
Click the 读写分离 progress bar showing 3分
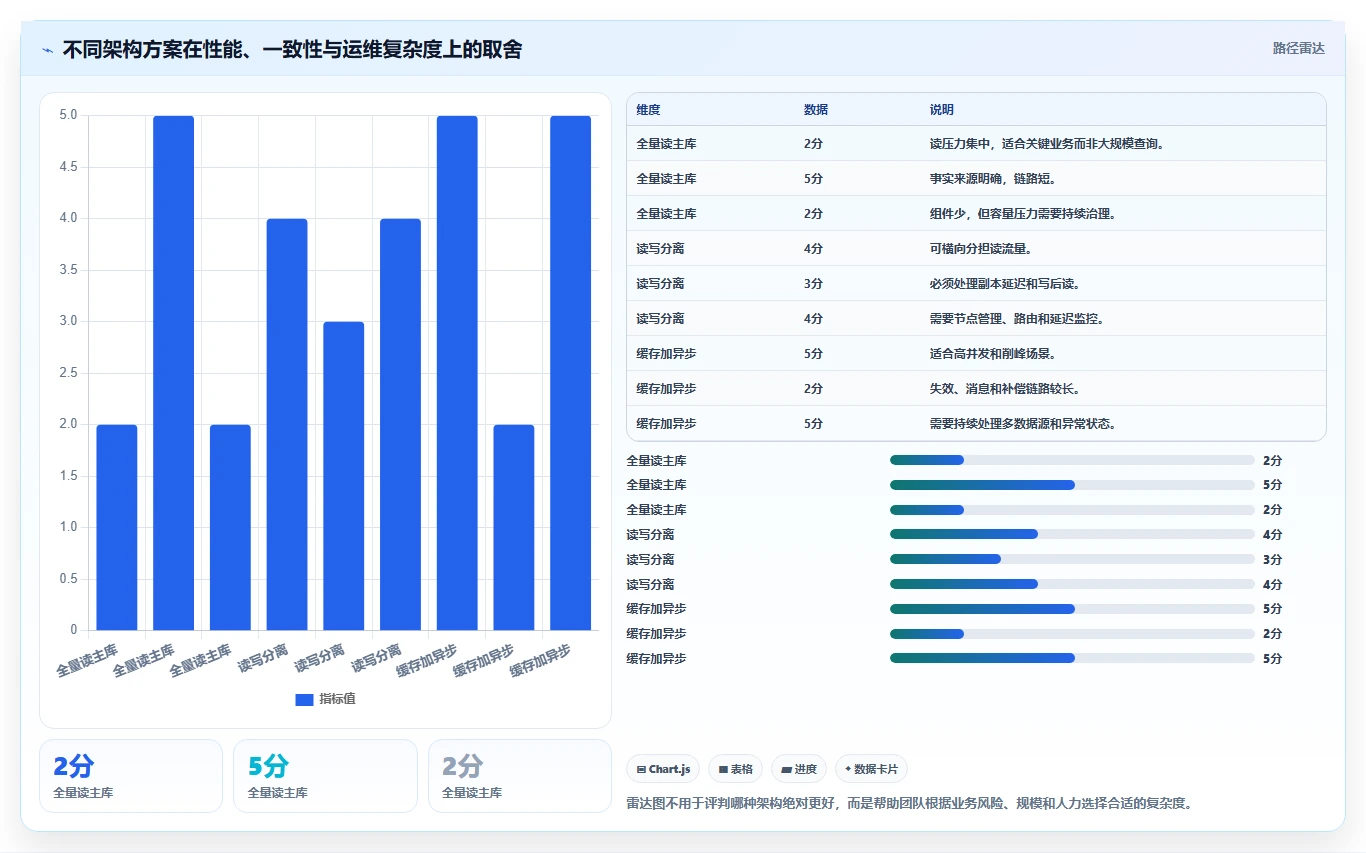click(x=1072, y=560)
